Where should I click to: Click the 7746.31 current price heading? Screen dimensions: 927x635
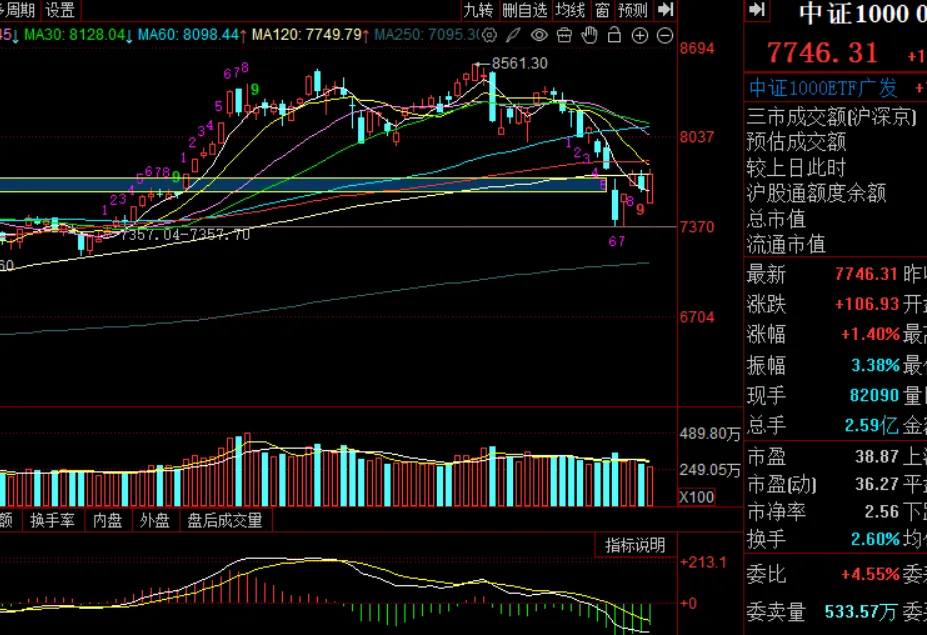pos(822,53)
